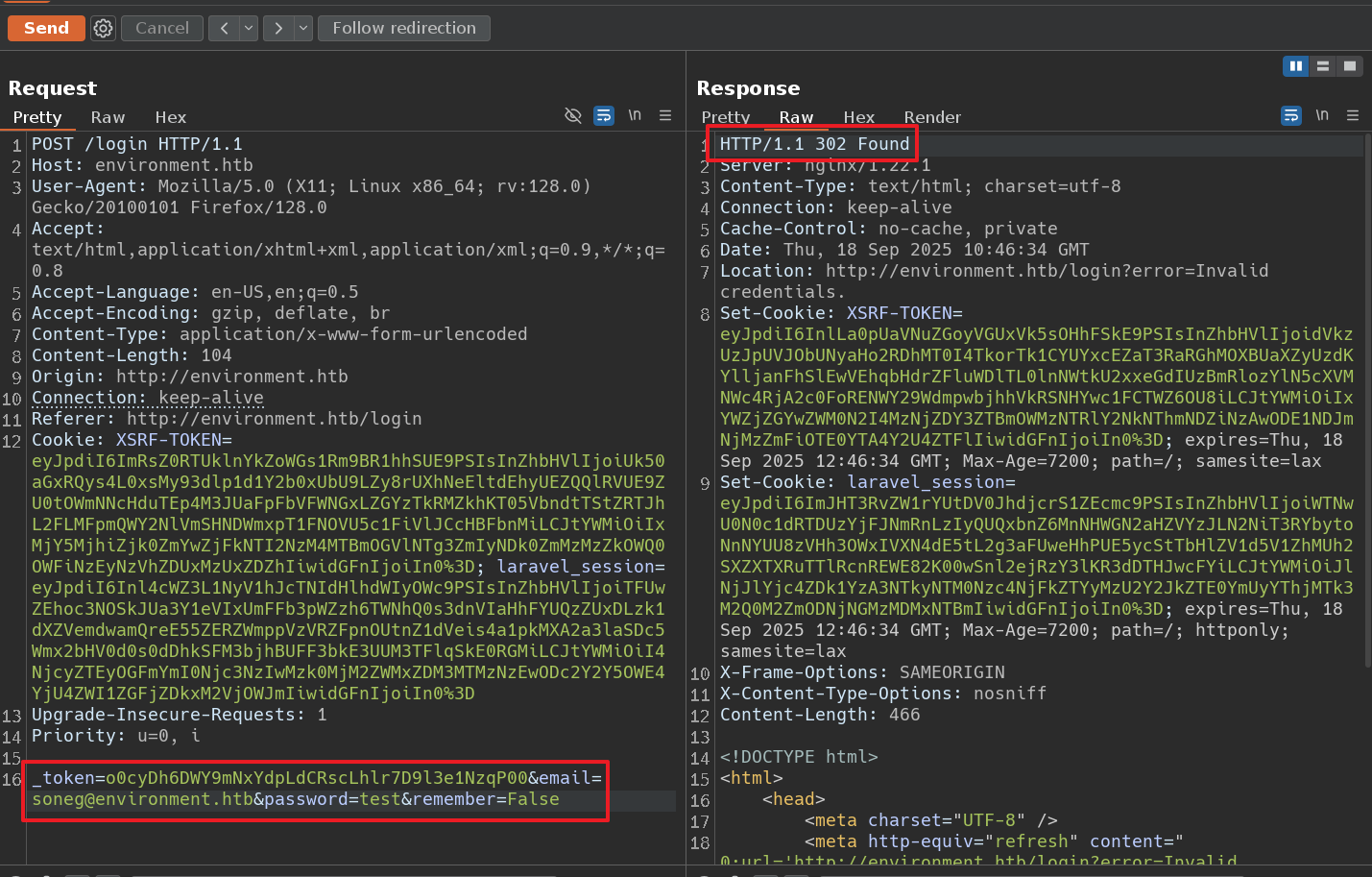Select the combined tabbed layout icon

1350,65
